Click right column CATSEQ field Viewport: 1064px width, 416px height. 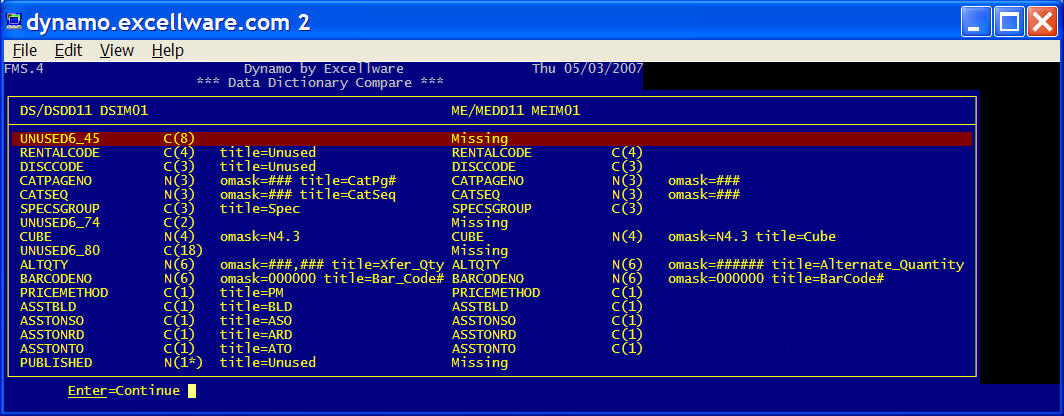[x=476, y=195]
